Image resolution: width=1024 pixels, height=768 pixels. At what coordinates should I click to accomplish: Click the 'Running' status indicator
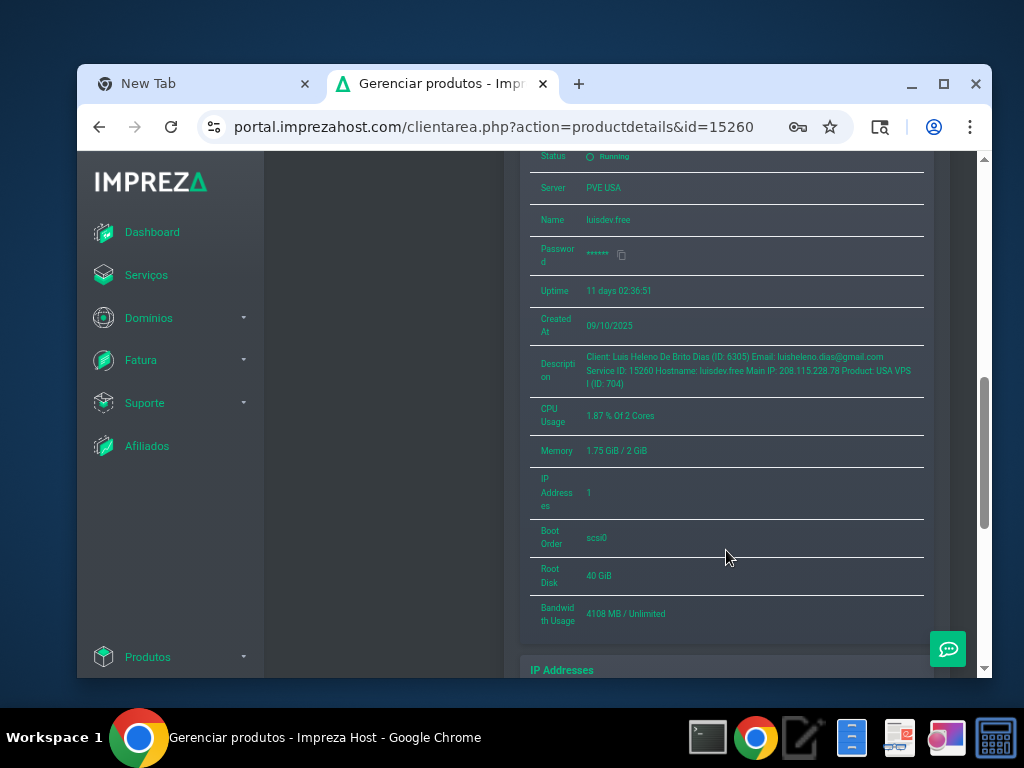[608, 157]
